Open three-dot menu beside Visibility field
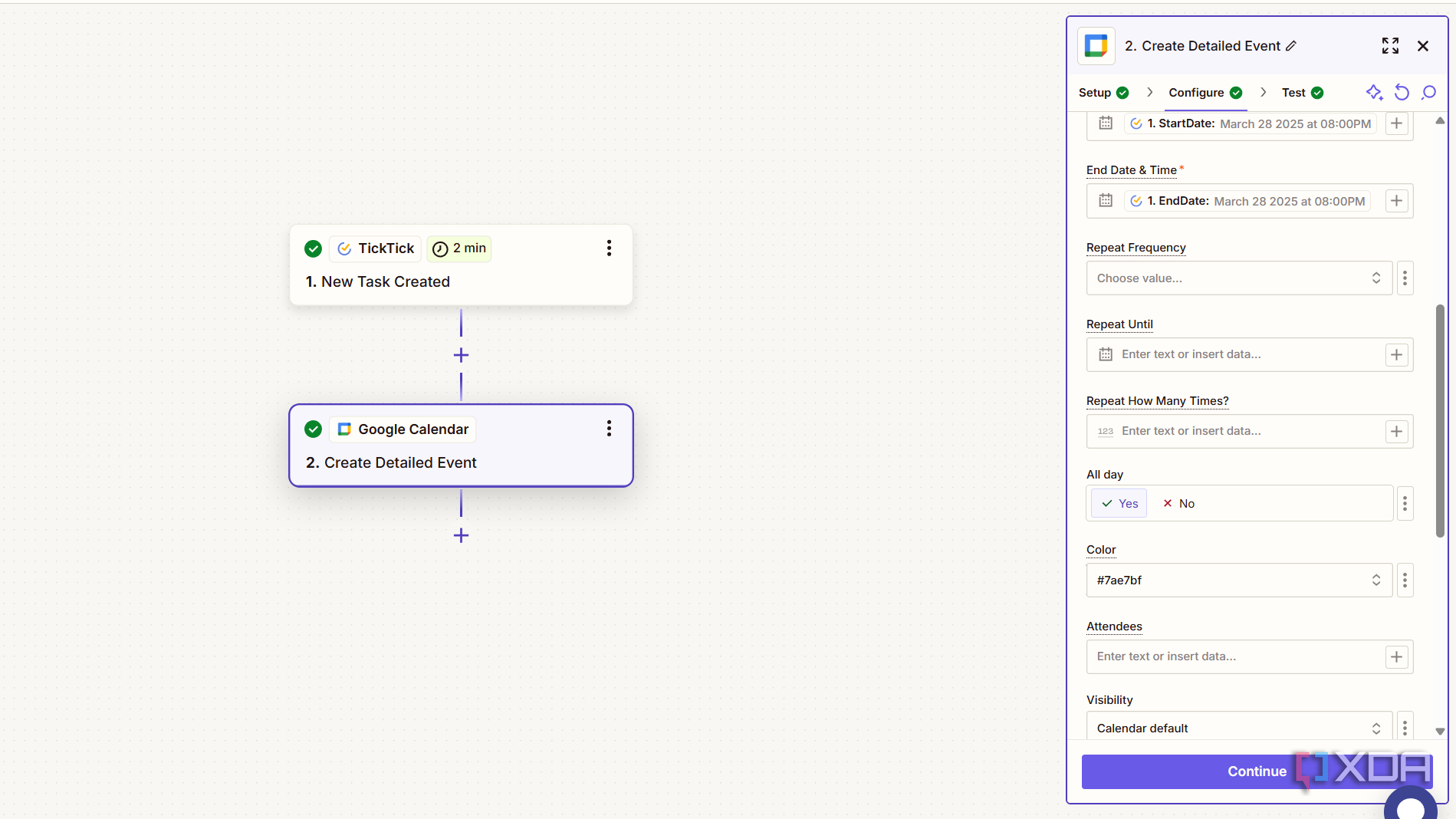This screenshot has height=819, width=1456. pos(1405,727)
